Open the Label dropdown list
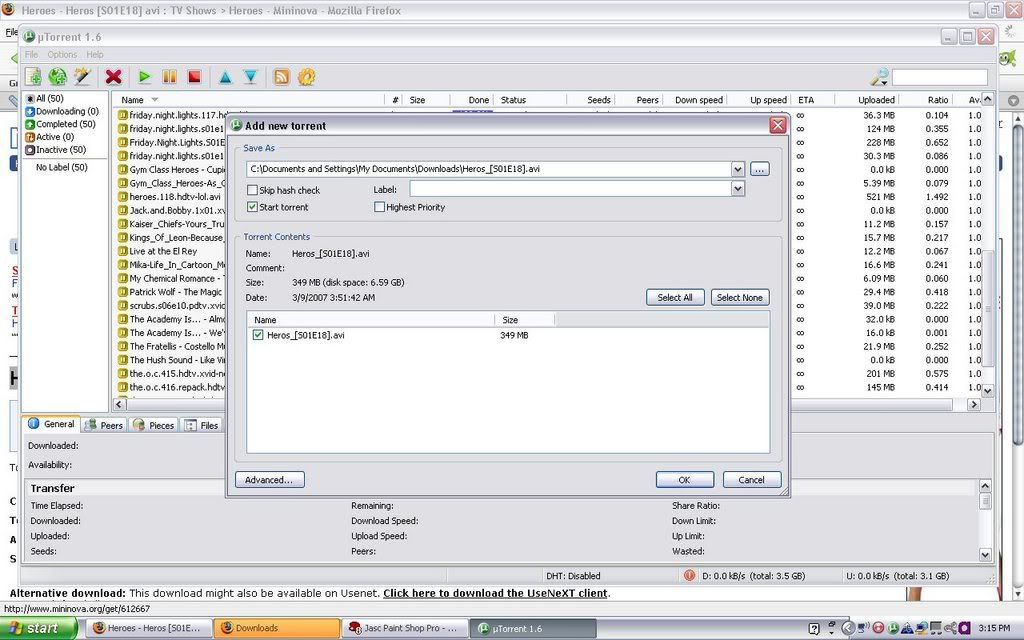This screenshot has width=1024, height=640. click(x=737, y=189)
